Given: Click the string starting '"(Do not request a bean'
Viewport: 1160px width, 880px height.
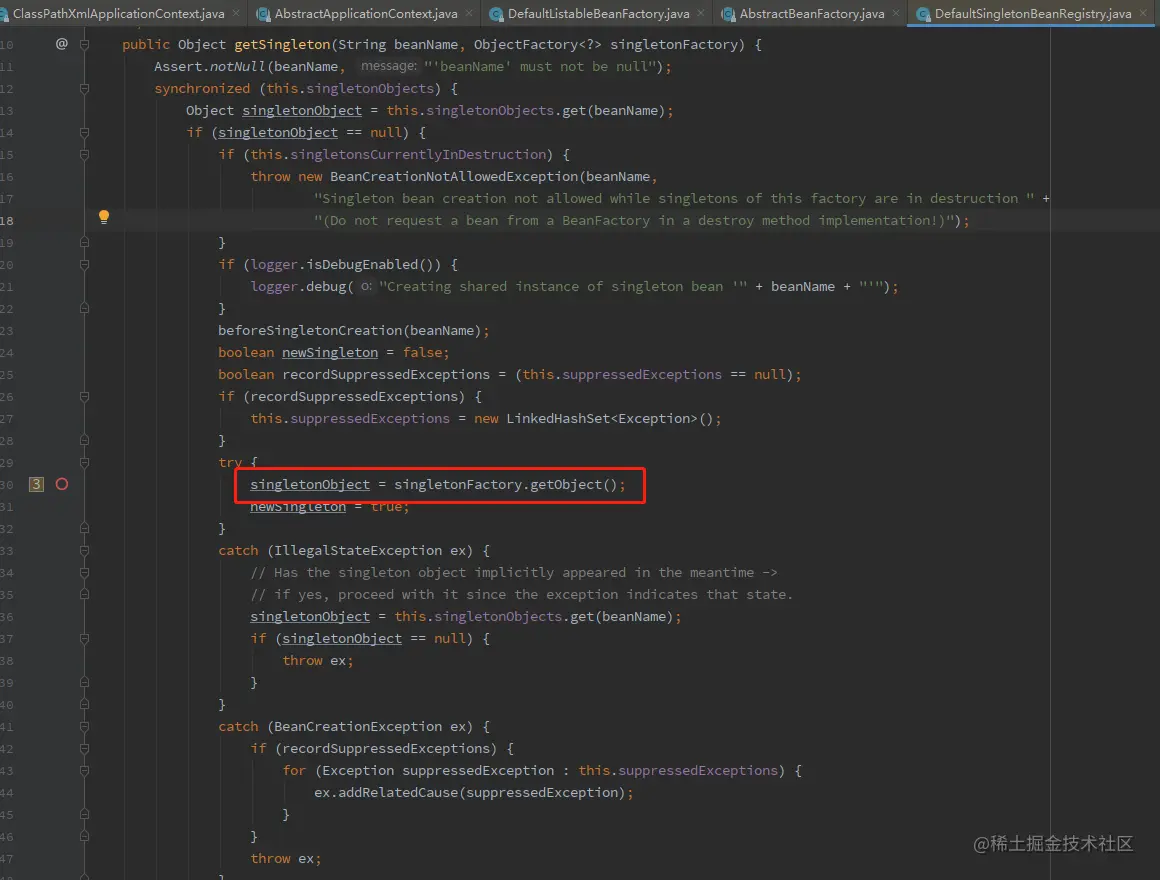Looking at the screenshot, I should point(633,220).
